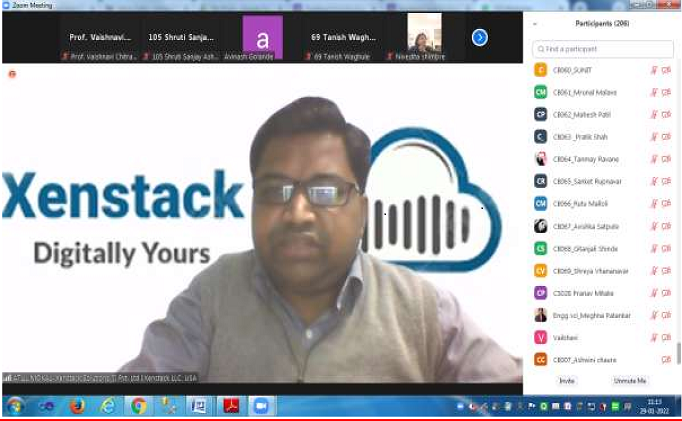682x421 pixels.
Task: Click CB060_SUNIT orange avatar
Action: point(541,70)
